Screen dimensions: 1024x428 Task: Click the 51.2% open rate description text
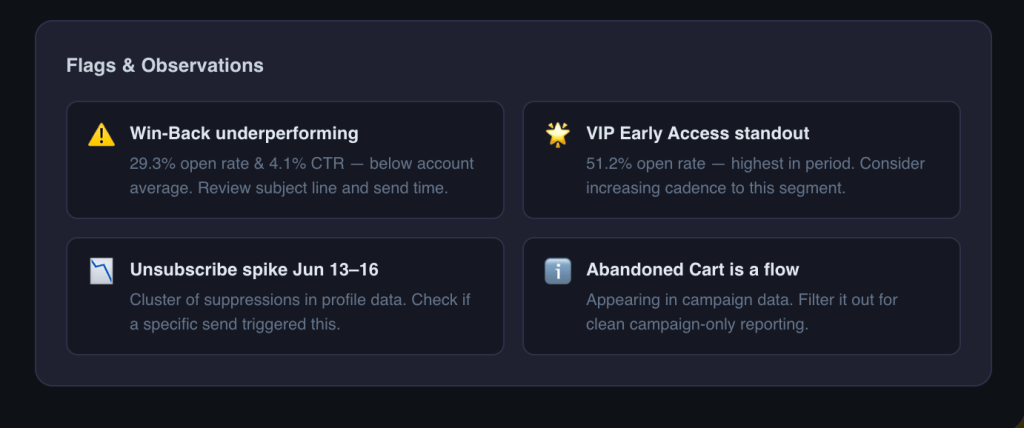(x=755, y=176)
